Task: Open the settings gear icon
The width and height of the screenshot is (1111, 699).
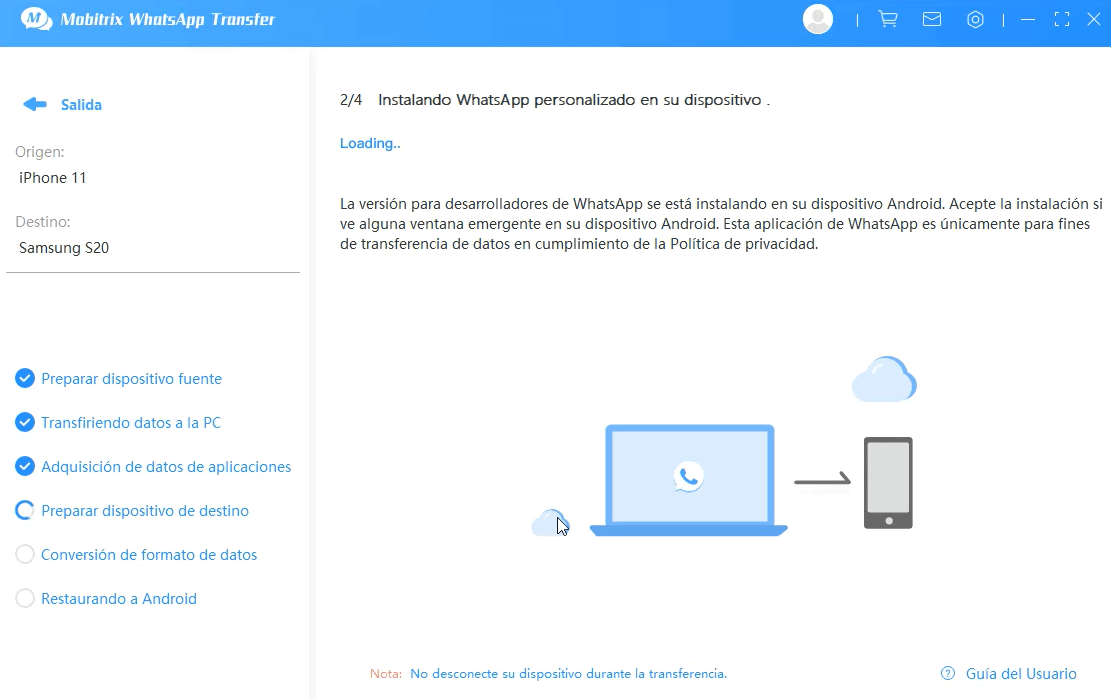Action: (x=976, y=19)
